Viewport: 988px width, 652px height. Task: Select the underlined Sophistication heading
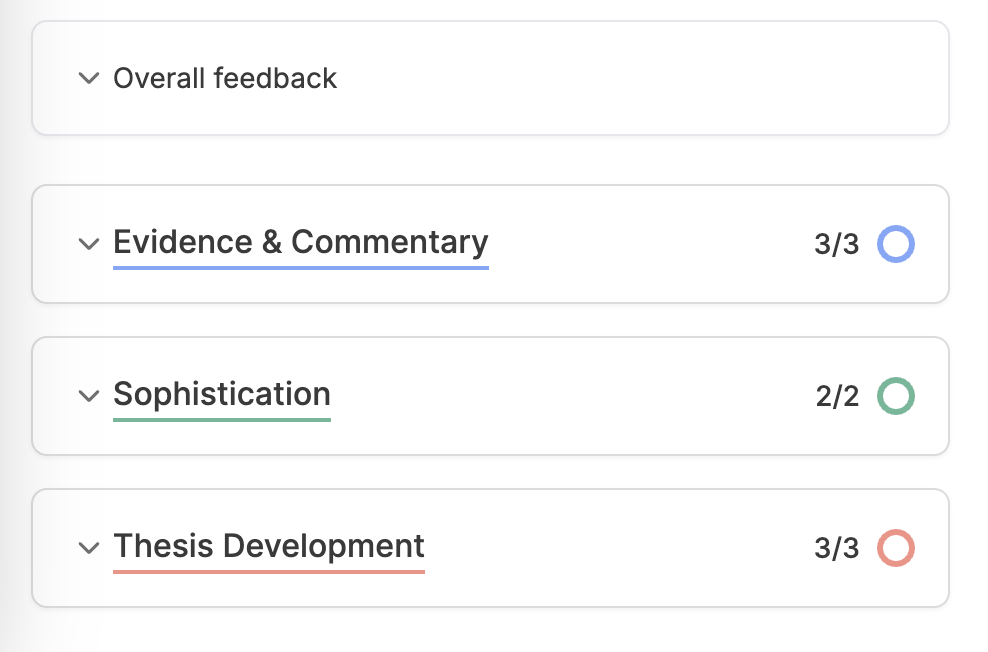click(x=221, y=394)
